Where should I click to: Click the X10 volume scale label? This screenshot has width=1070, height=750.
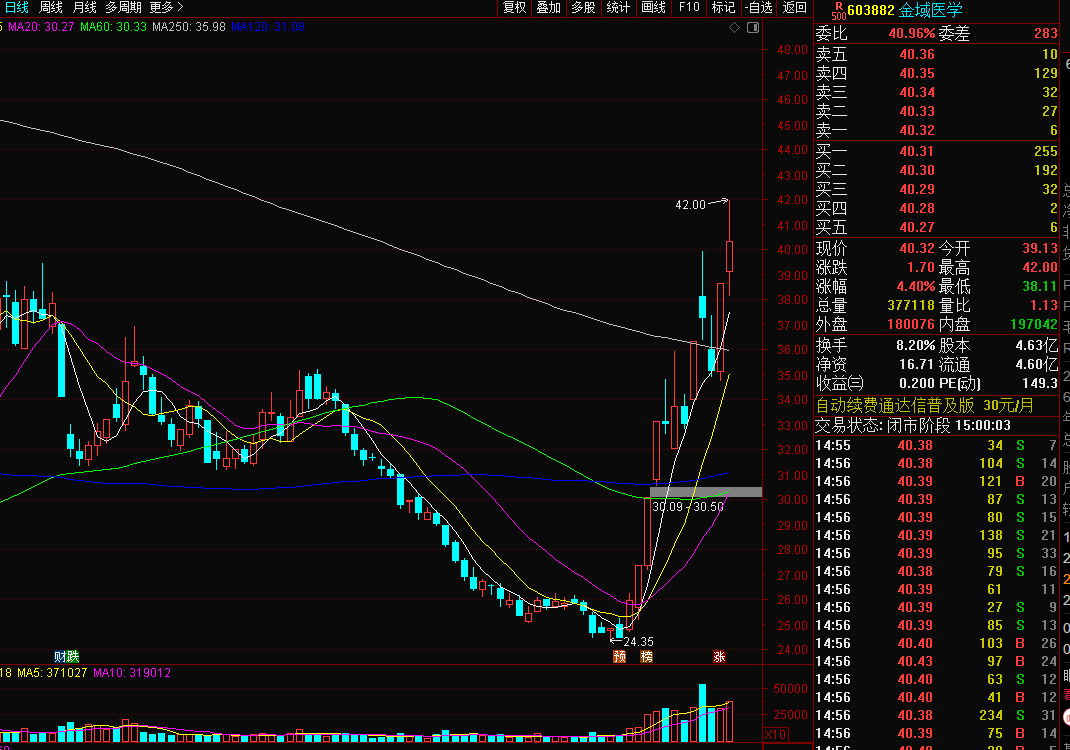coord(775,735)
